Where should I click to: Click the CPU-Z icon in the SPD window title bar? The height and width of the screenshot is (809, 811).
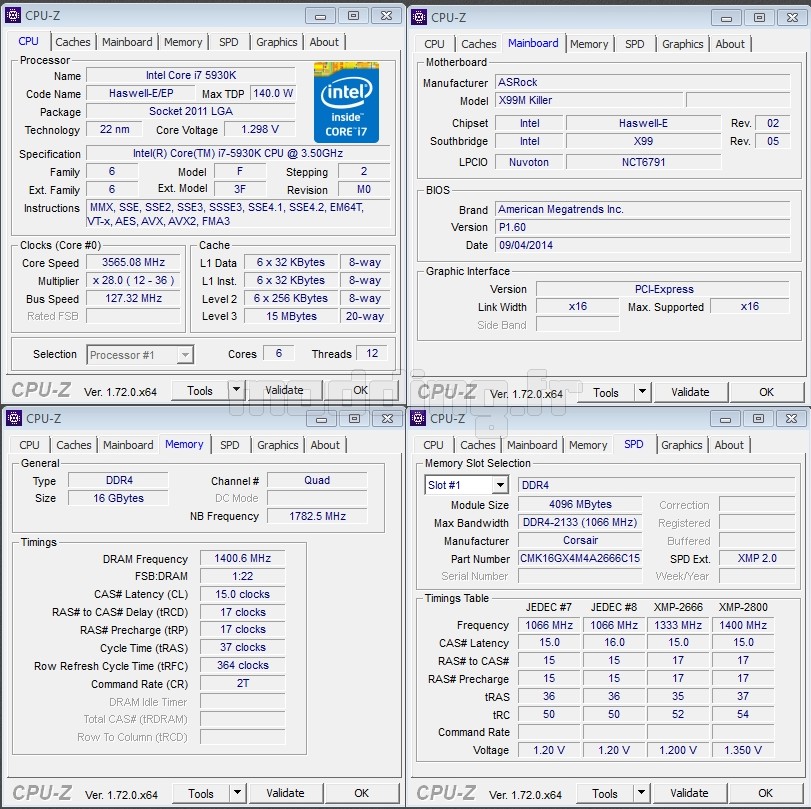click(417, 417)
